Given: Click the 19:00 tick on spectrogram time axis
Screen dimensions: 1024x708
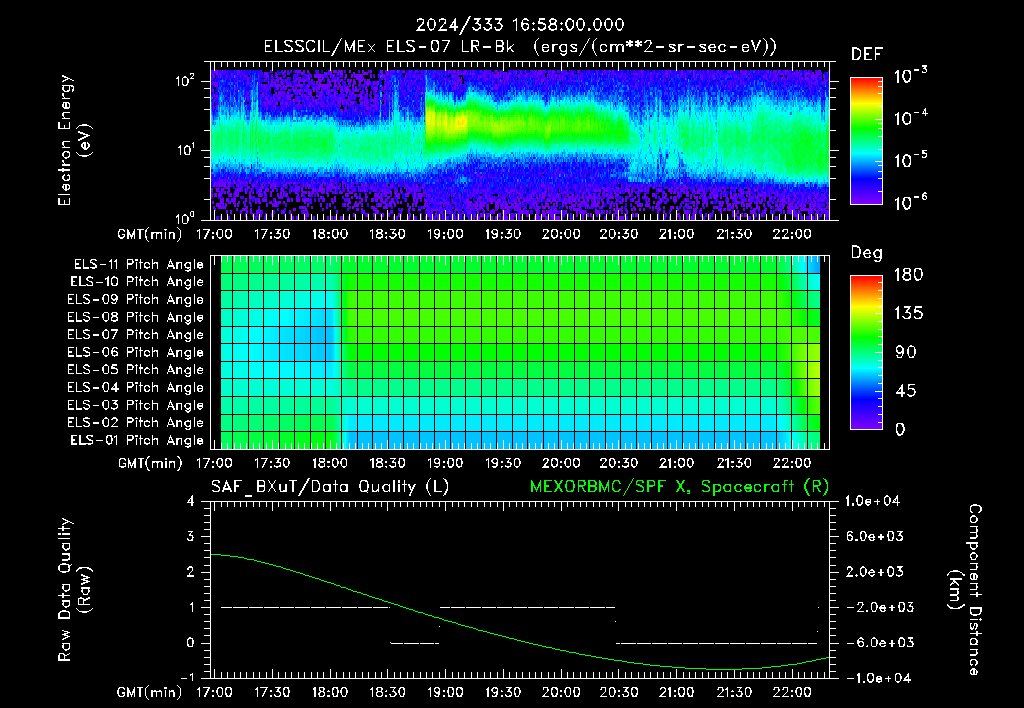Looking at the screenshot, I should [445, 234].
